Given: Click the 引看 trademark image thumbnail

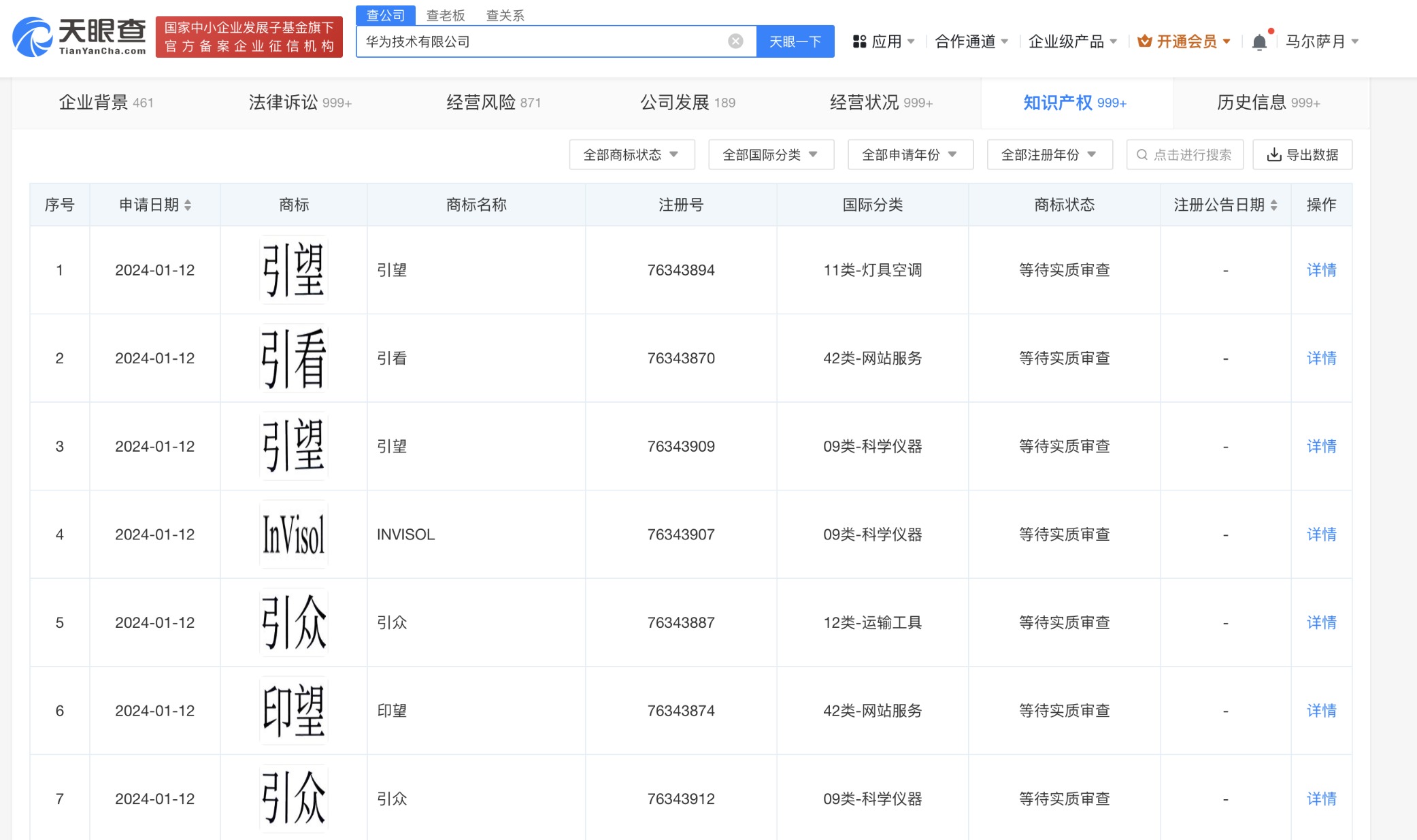Looking at the screenshot, I should coord(294,358).
